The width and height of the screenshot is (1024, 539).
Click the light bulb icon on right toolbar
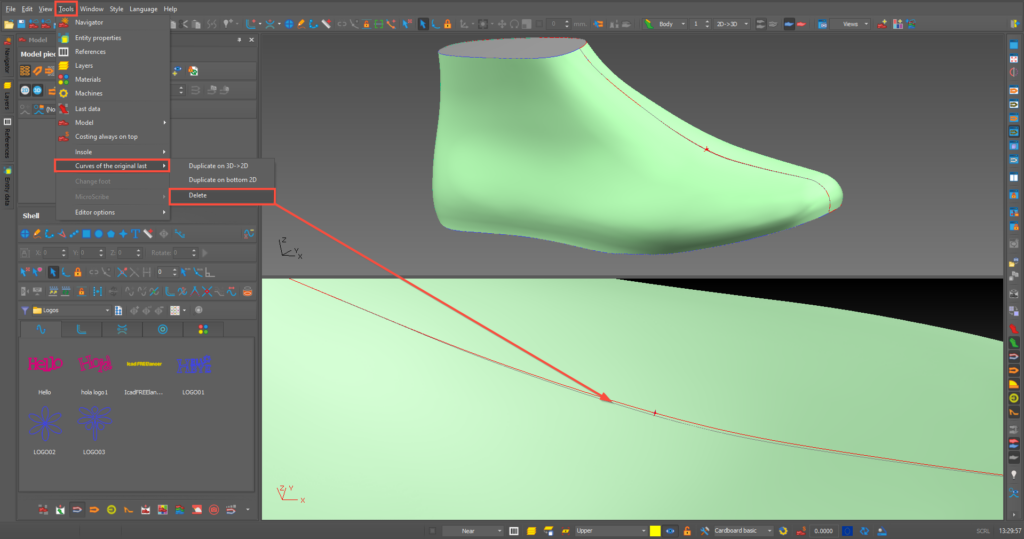1013,476
